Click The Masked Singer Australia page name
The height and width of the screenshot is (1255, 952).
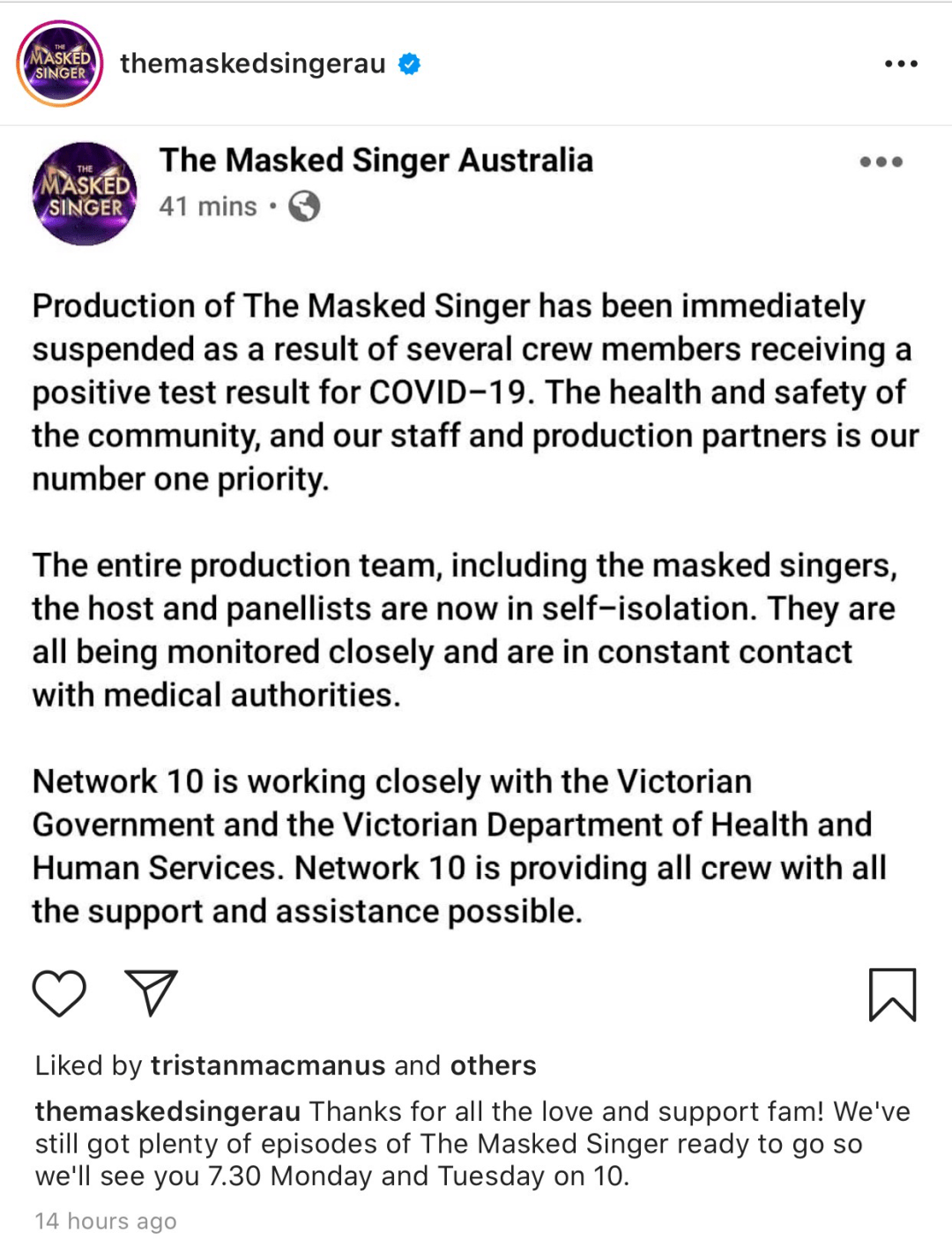point(376,161)
